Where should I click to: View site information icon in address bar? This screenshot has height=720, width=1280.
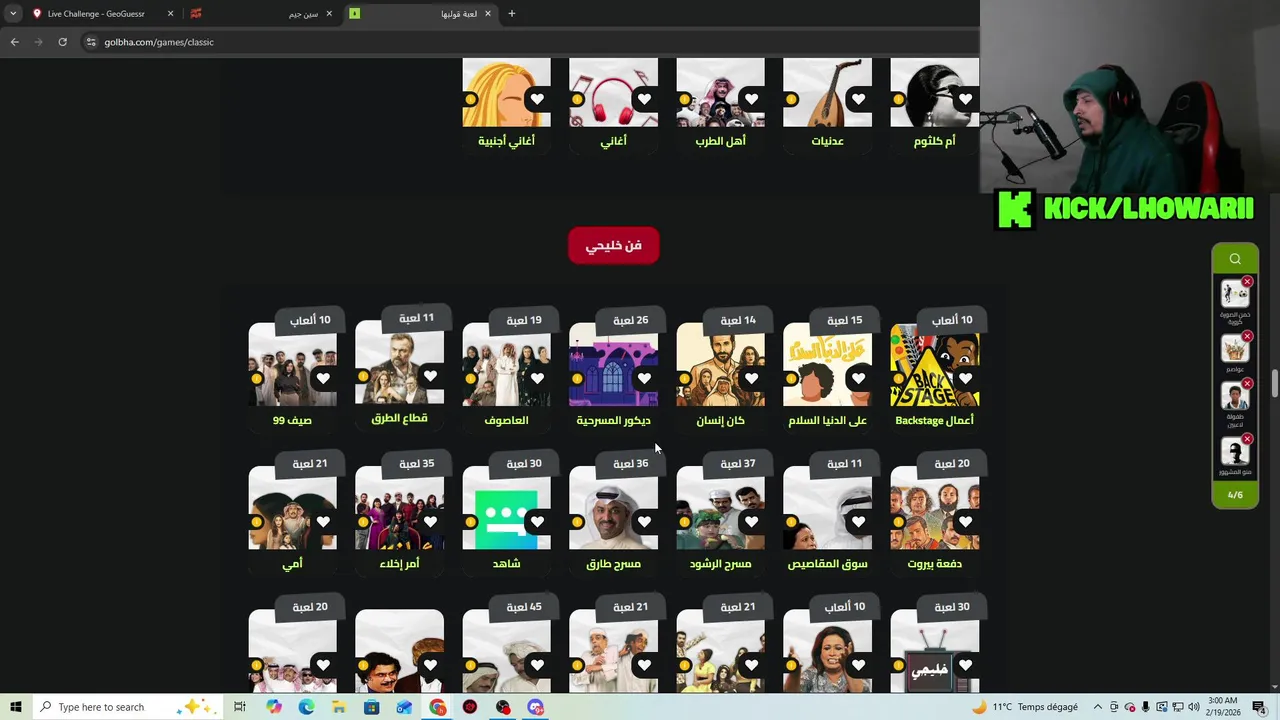91,42
